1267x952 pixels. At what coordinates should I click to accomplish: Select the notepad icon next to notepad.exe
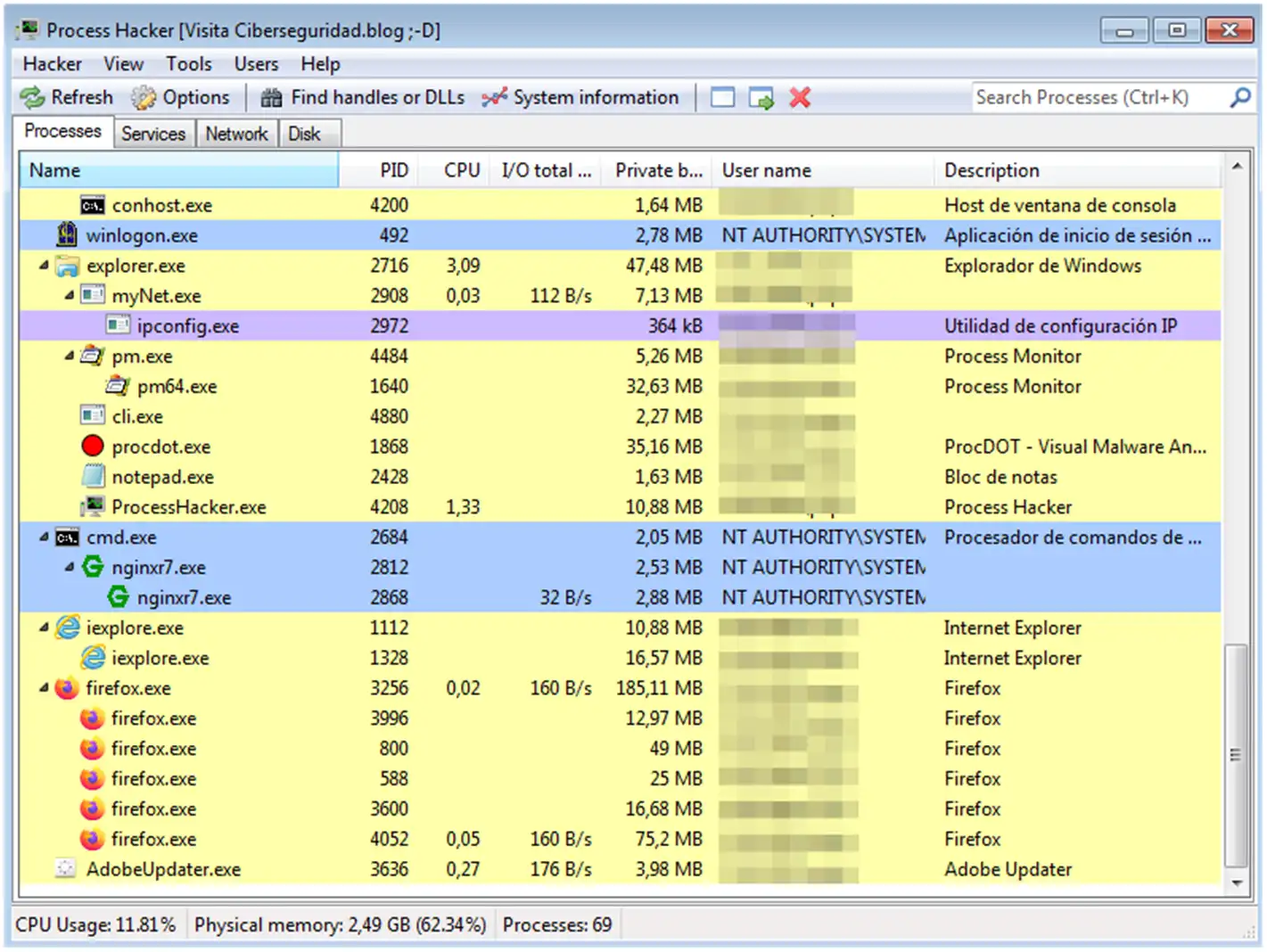coord(92,476)
